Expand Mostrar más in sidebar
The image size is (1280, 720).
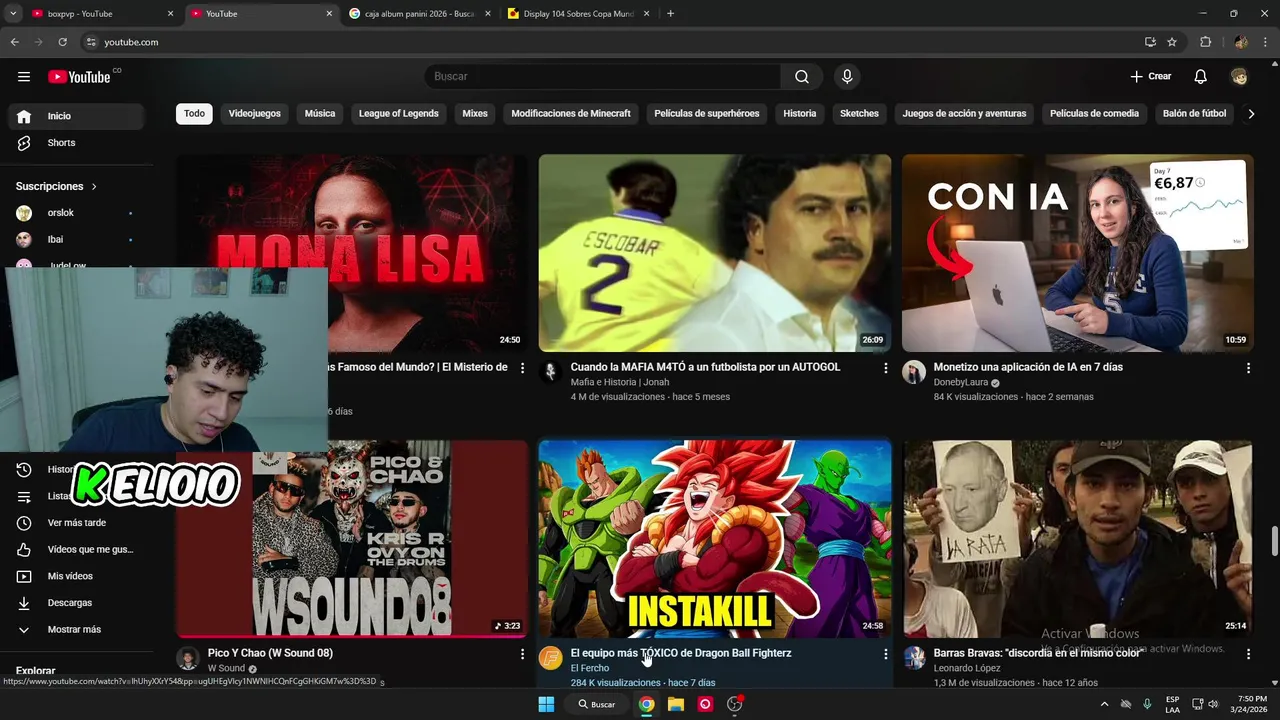76,630
